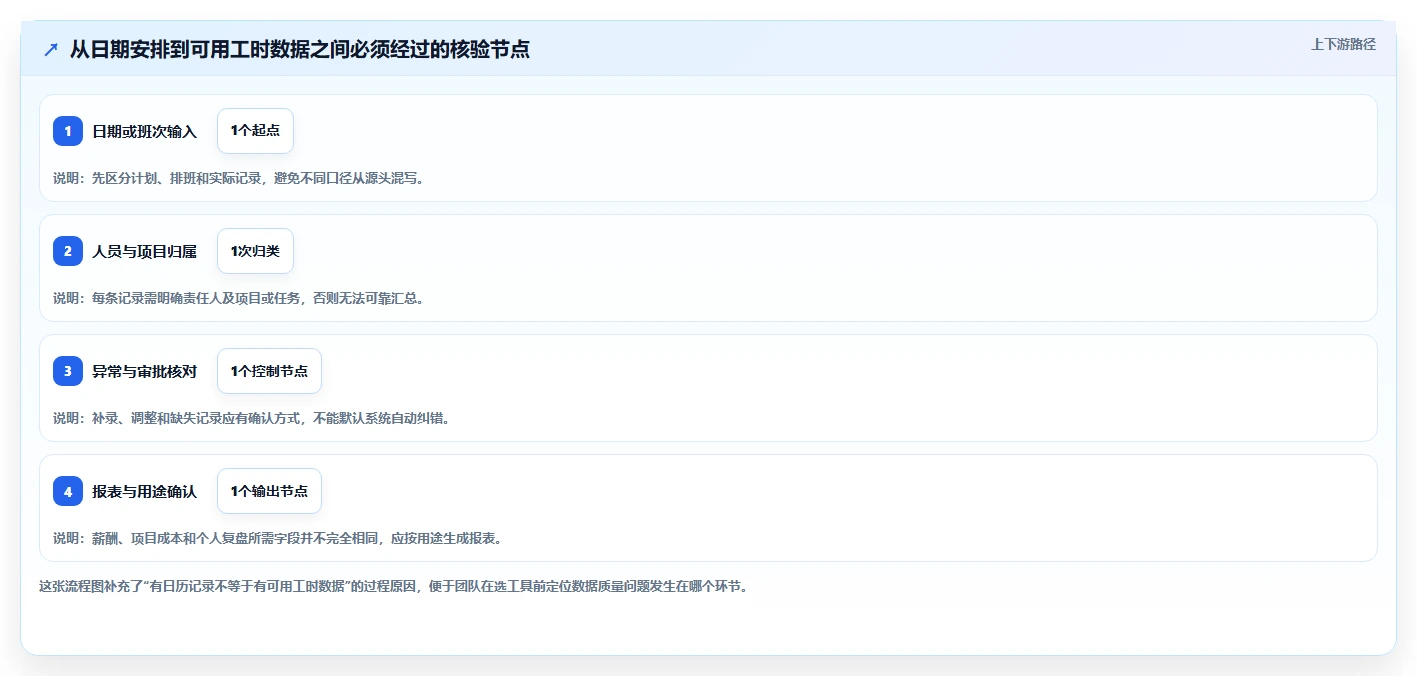
Task: Select the 人员与项目归属 step title
Action: (145, 251)
